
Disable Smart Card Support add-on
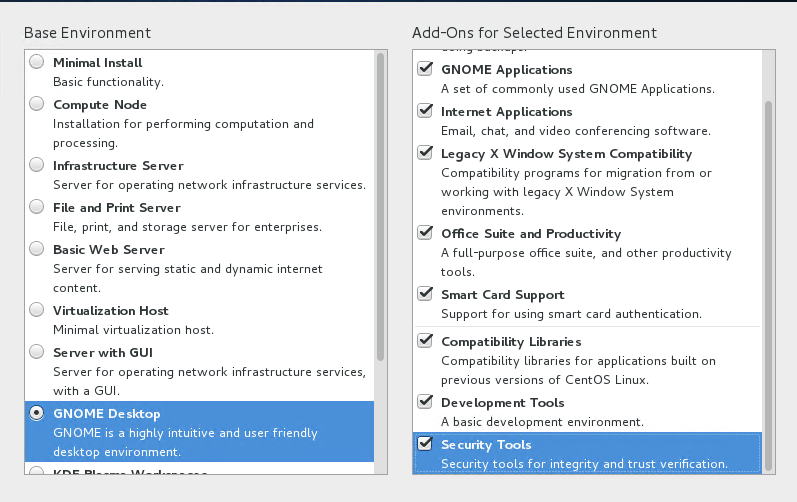425,293
